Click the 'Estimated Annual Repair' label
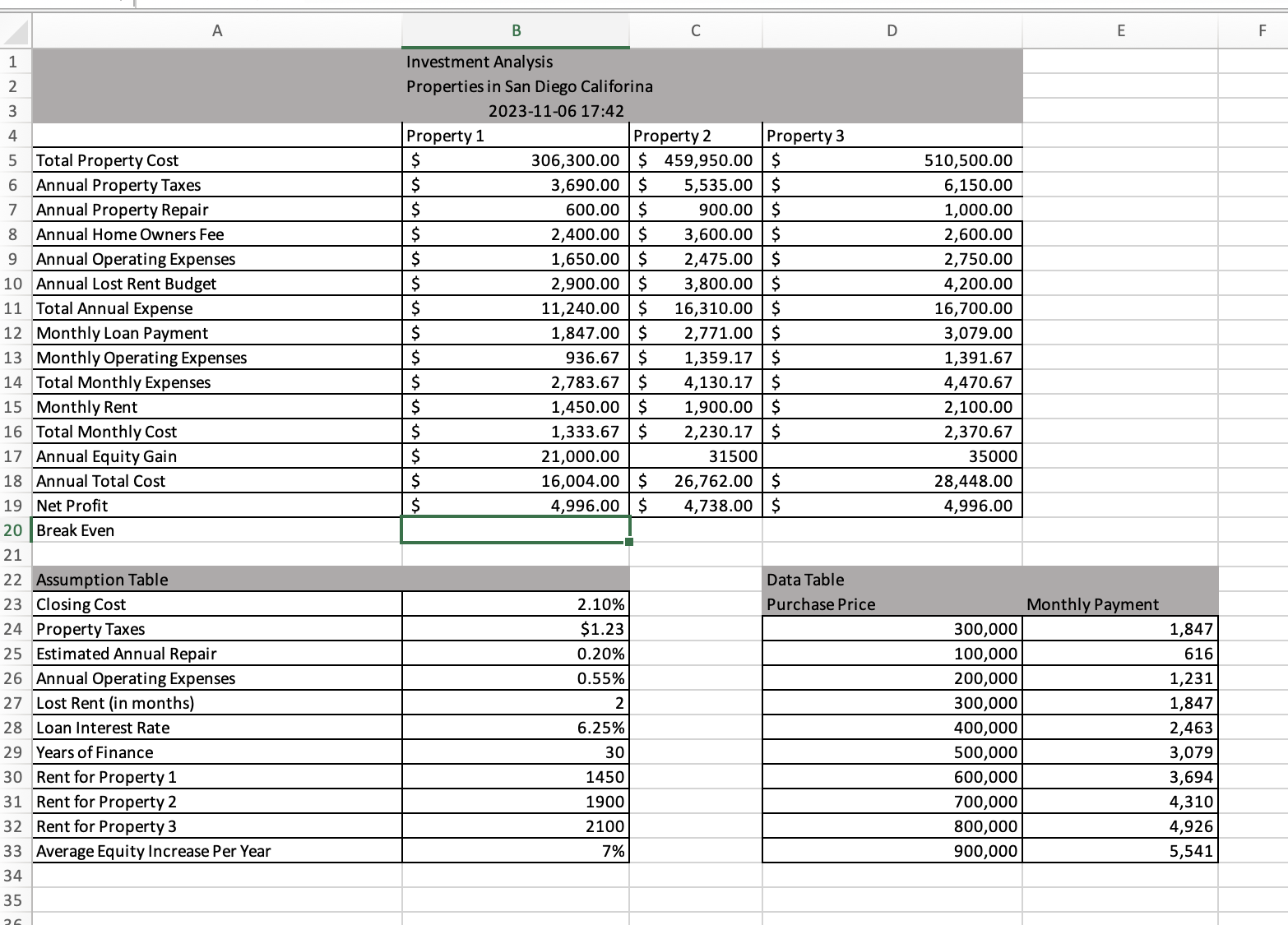 (x=127, y=654)
